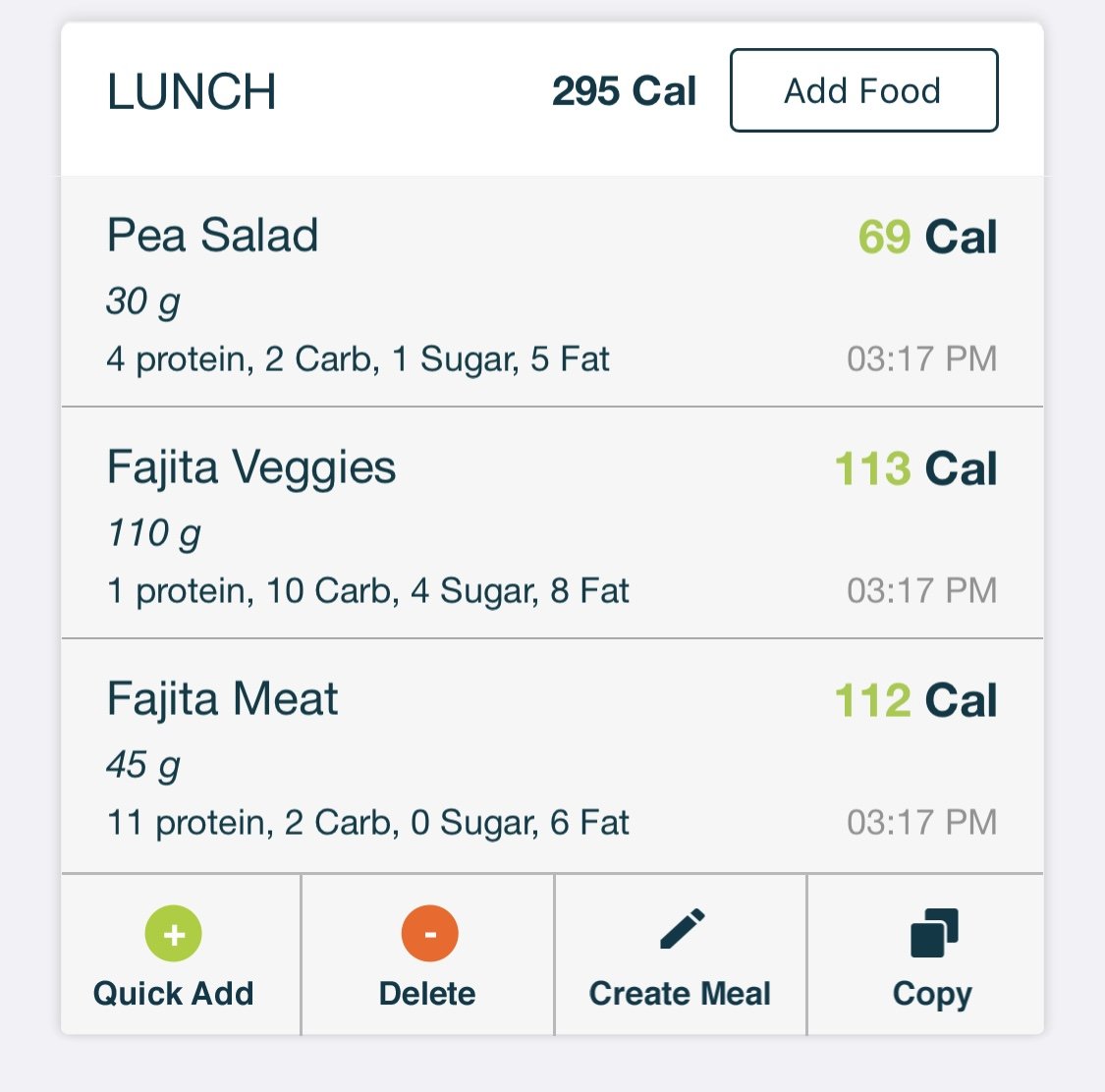The width and height of the screenshot is (1105, 1092).
Task: Select the 110 g serving of Fajita Veggies
Action: click(154, 533)
